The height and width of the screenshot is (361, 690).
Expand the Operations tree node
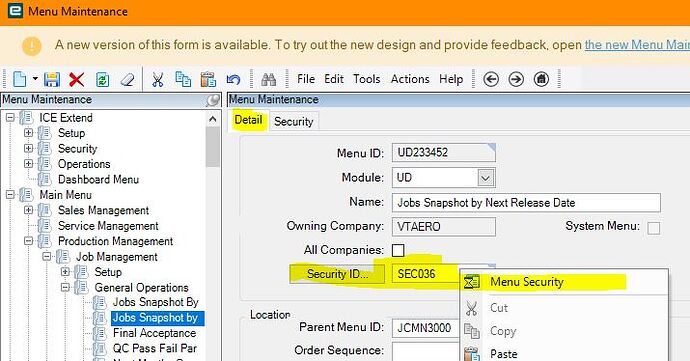pos(28,164)
